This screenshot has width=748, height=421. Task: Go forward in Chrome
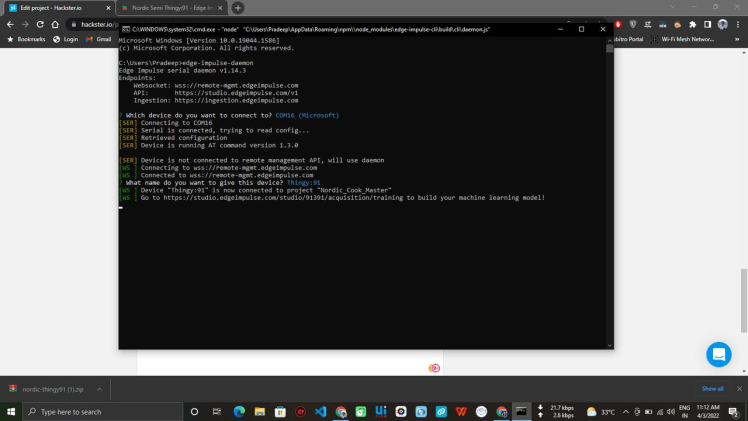click(x=25, y=24)
